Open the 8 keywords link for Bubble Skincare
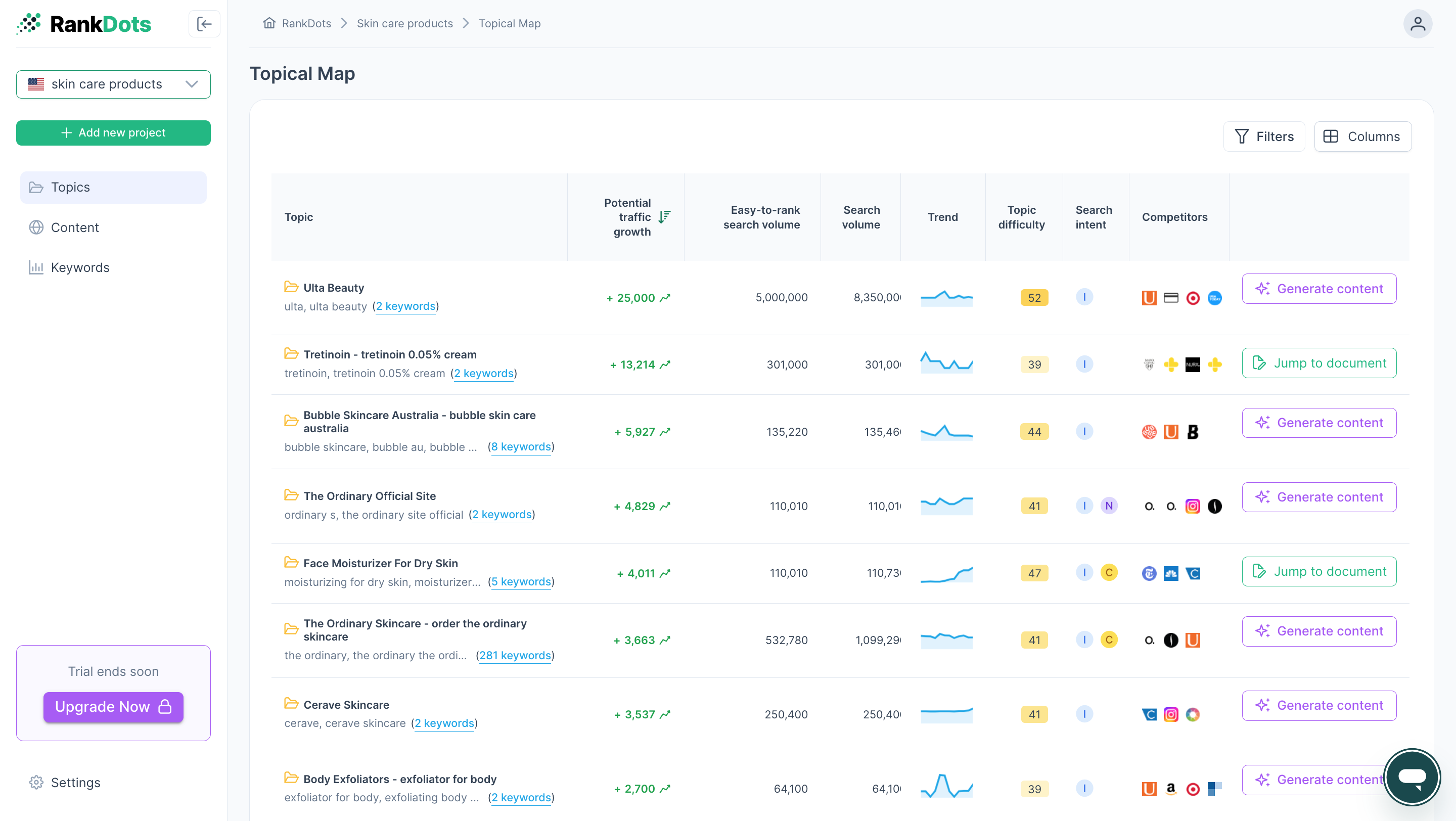1456x821 pixels. pos(521,447)
